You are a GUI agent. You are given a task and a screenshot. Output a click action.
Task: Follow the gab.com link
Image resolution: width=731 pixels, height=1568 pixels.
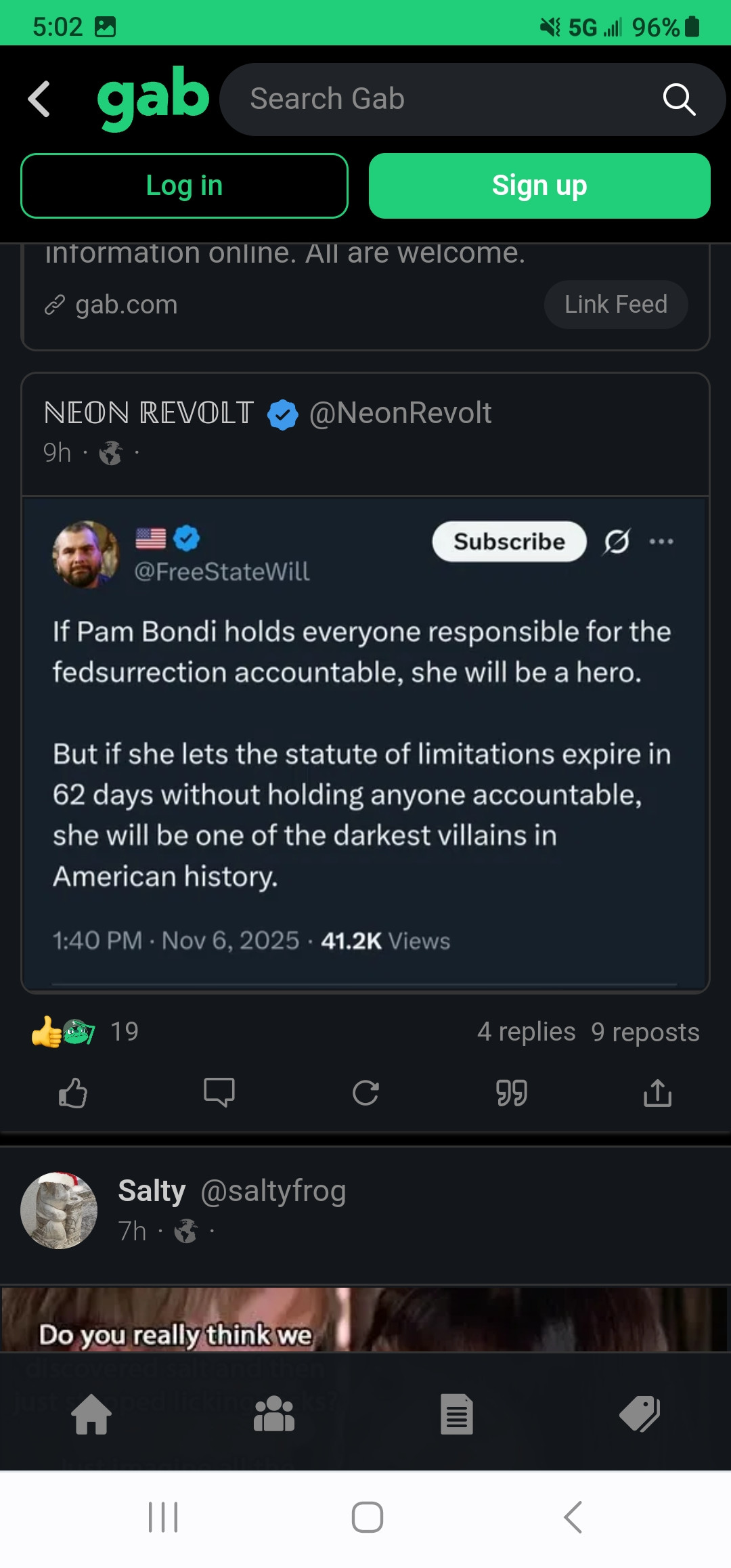[x=126, y=305]
